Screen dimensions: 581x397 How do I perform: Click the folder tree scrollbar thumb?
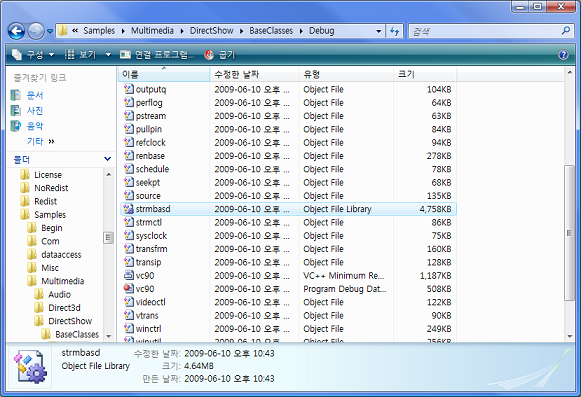[108, 238]
